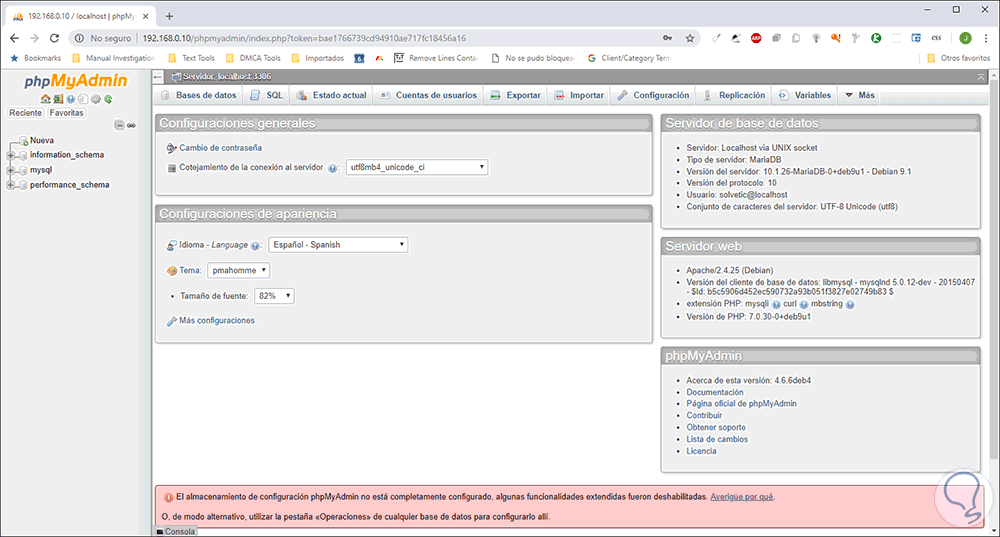Click the AdBlock Plus extension icon
Viewport: 1000px width, 537px height.
coord(756,38)
